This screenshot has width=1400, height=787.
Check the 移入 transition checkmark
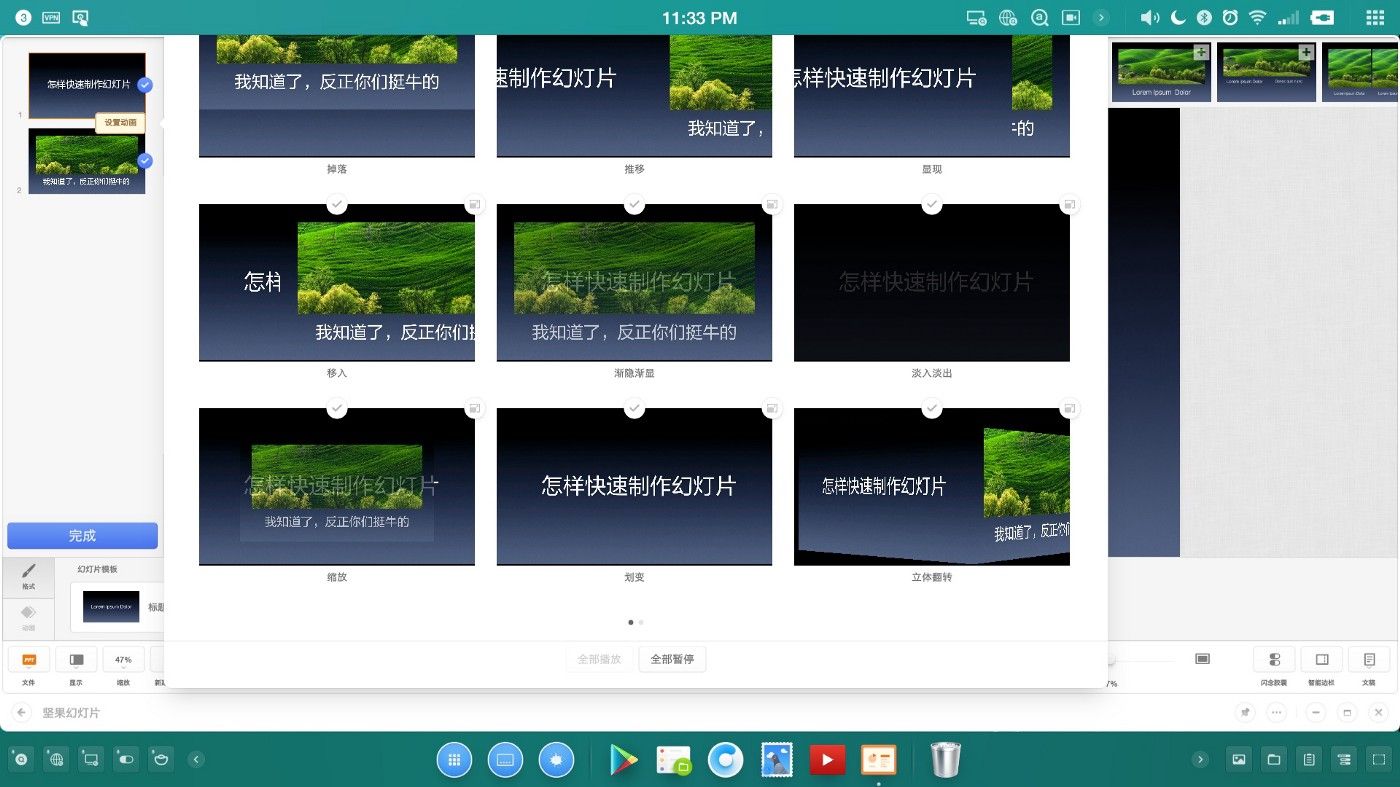(x=337, y=204)
